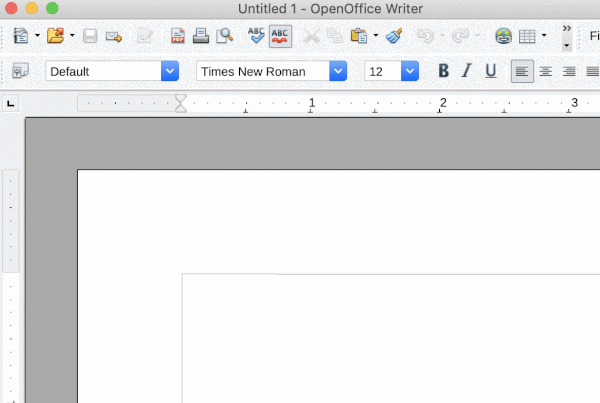Open the toolbar options down arrow

[x=567, y=46]
